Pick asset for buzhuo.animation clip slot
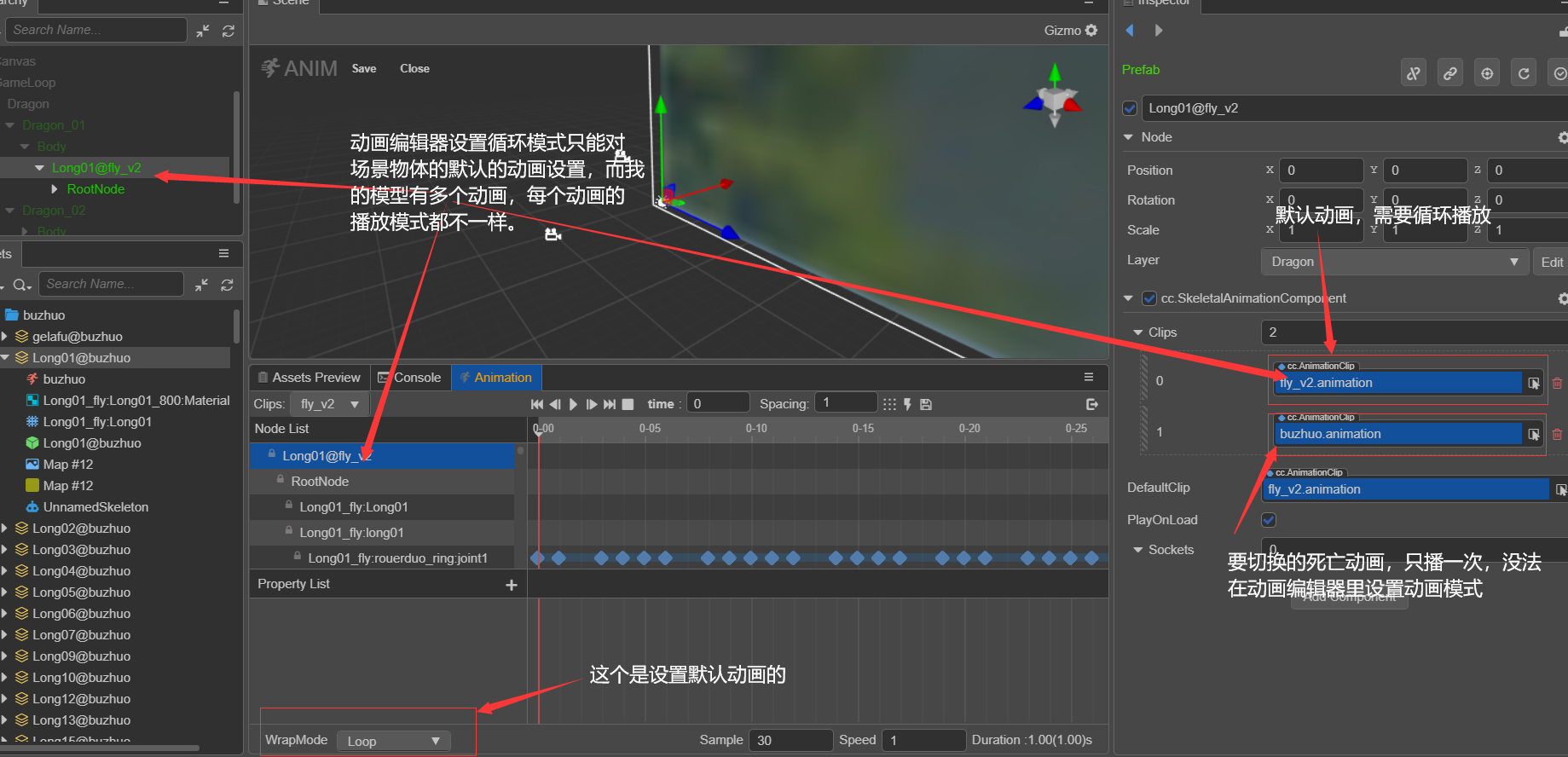1568x757 pixels. 1534,435
